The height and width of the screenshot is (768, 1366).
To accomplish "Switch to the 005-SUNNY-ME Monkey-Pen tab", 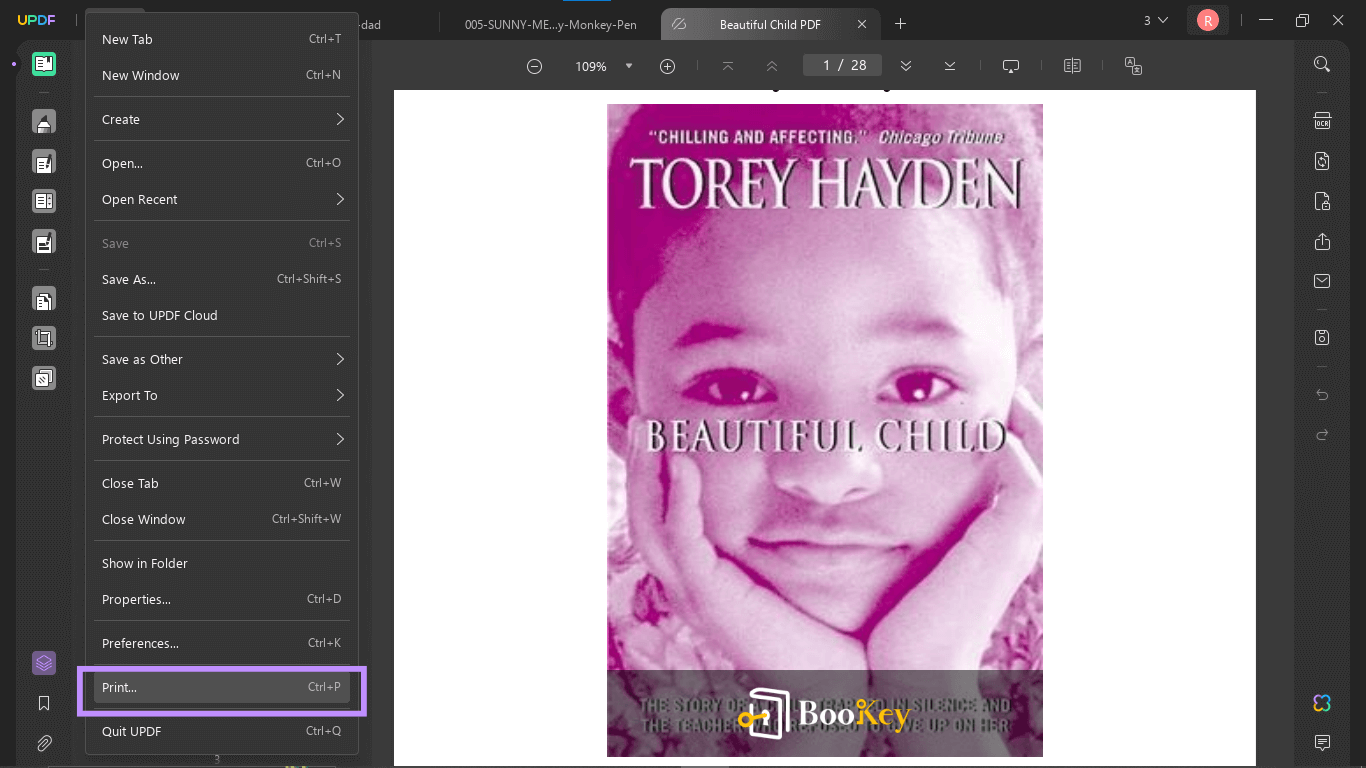I will [x=550, y=24].
